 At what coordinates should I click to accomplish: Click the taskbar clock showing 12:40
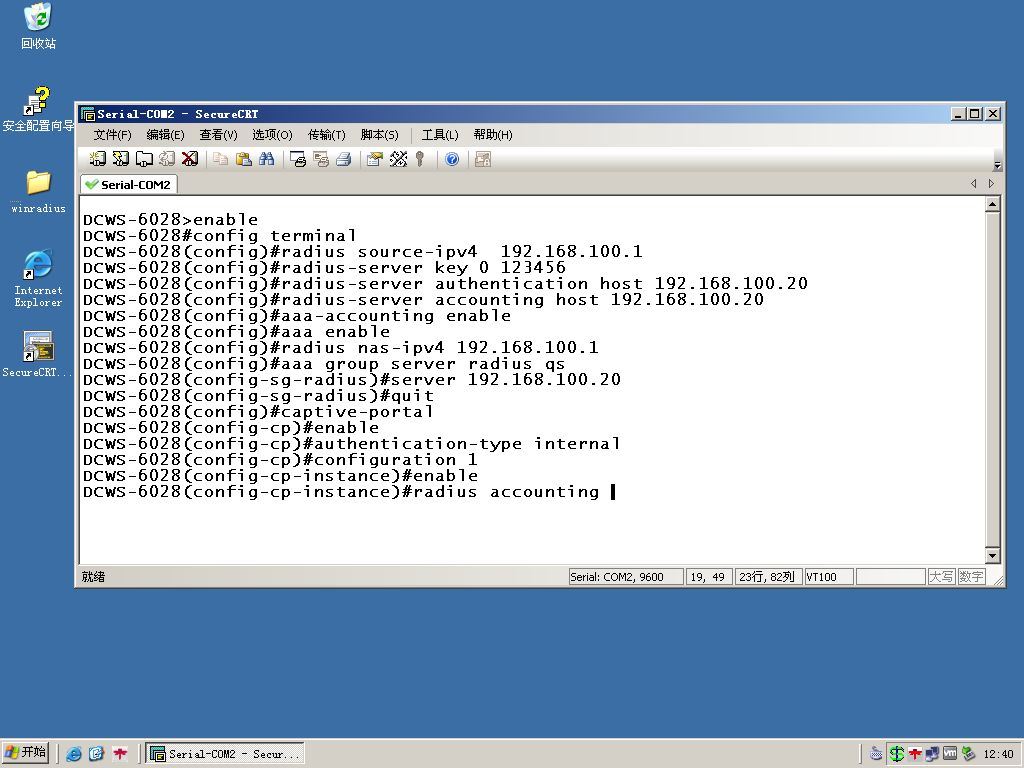pyautogui.click(x=999, y=754)
